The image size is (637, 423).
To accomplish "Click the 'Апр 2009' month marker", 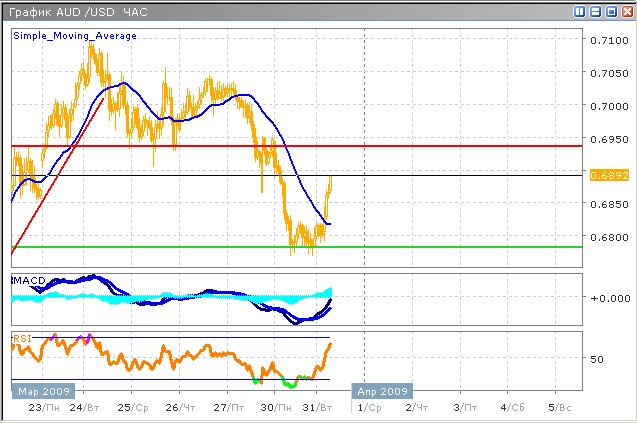I will click(x=380, y=391).
